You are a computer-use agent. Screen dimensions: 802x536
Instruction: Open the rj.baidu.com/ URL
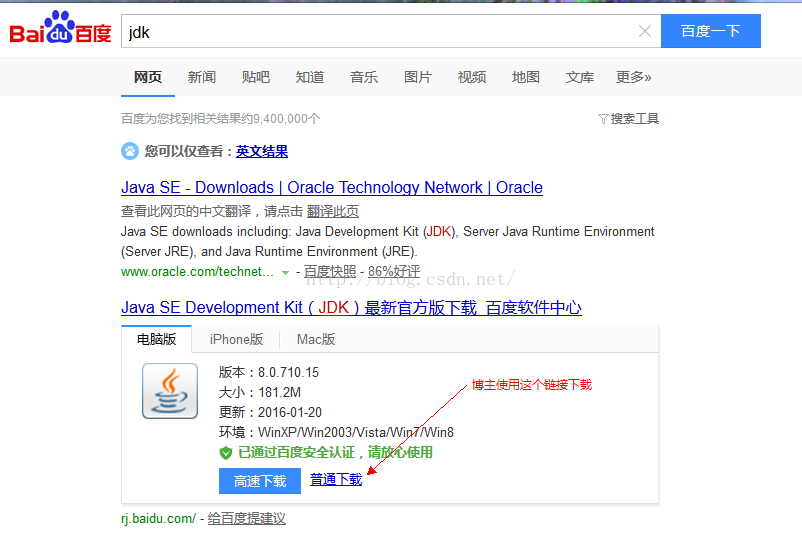click(x=159, y=519)
